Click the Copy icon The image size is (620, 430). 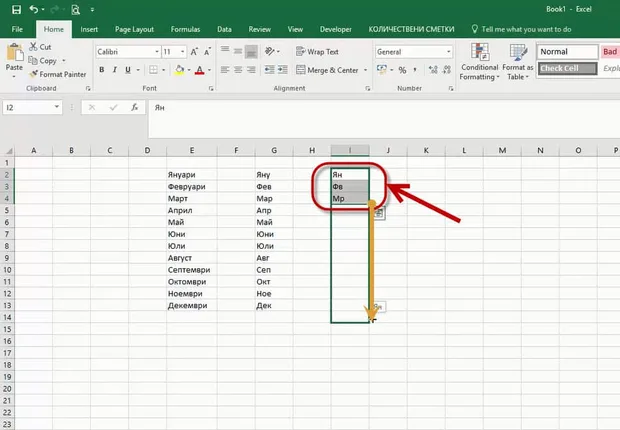33,61
